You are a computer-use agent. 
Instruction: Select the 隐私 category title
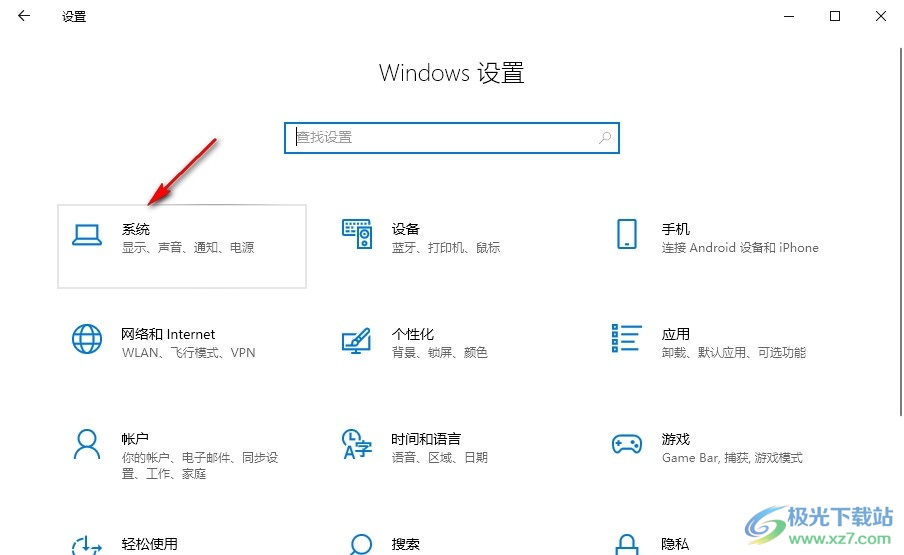pos(675,544)
